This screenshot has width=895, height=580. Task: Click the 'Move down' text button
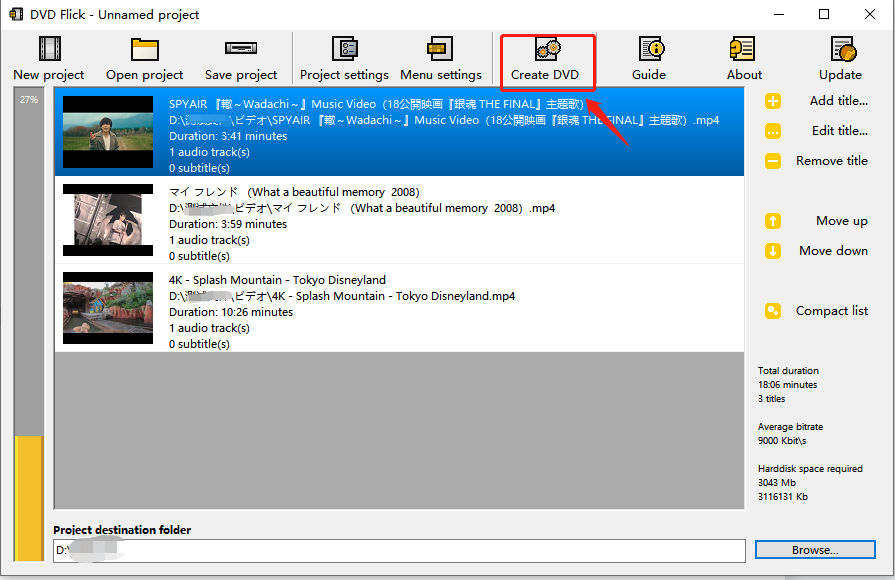(x=833, y=251)
